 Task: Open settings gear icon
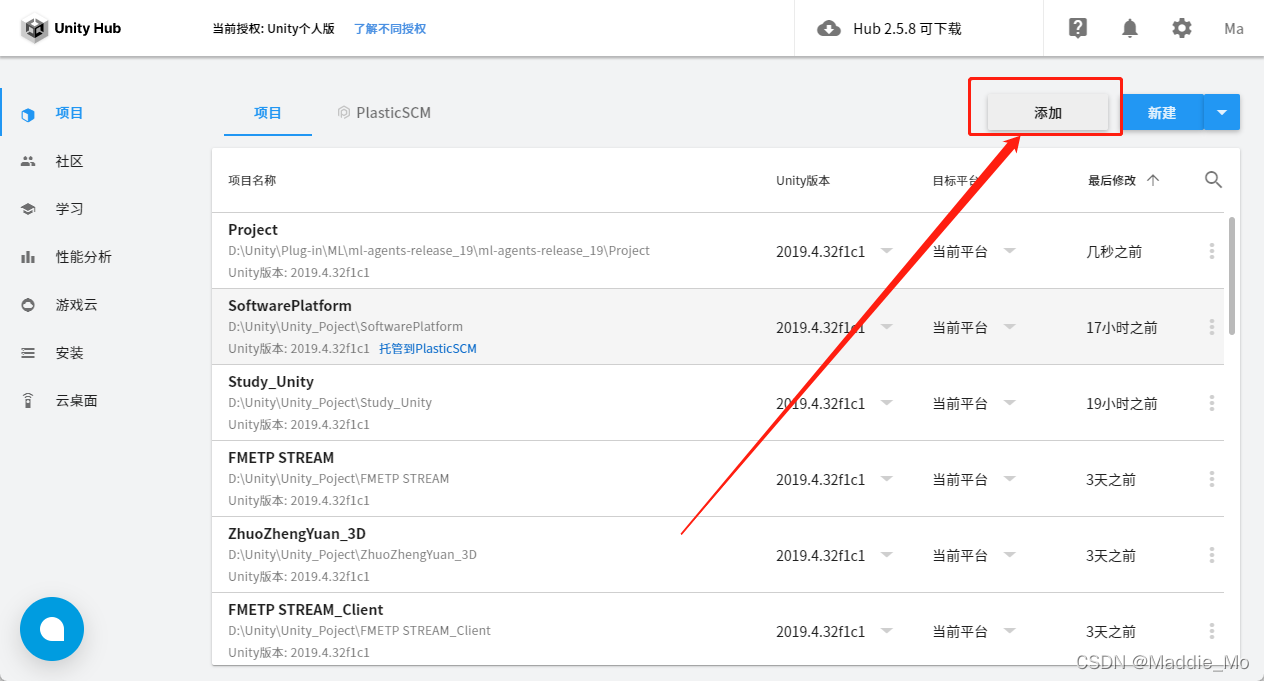click(x=1182, y=28)
